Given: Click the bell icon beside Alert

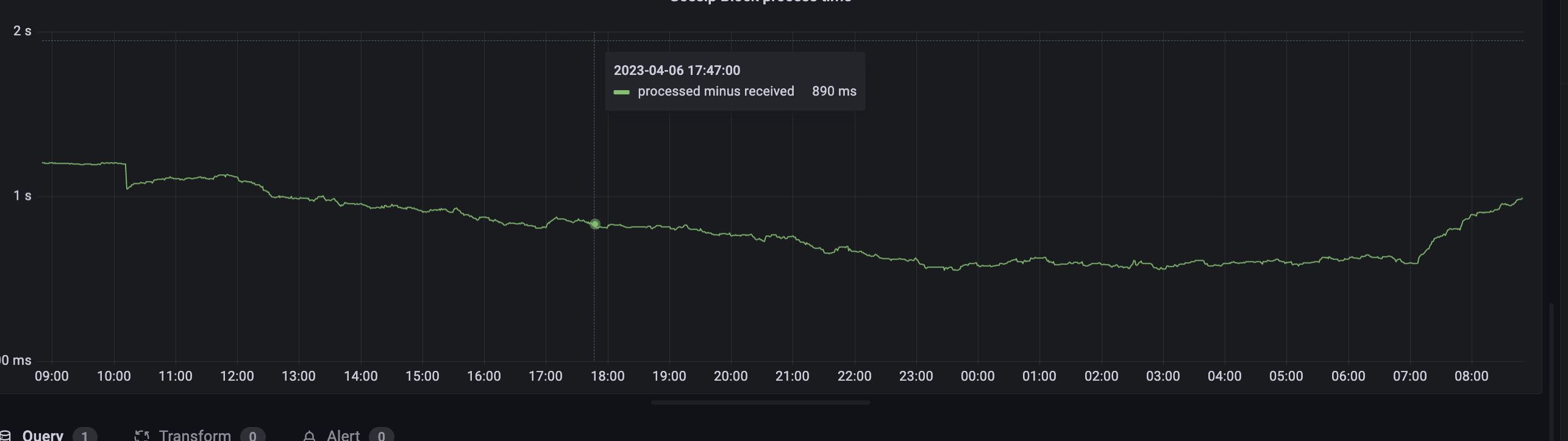Looking at the screenshot, I should [x=309, y=436].
